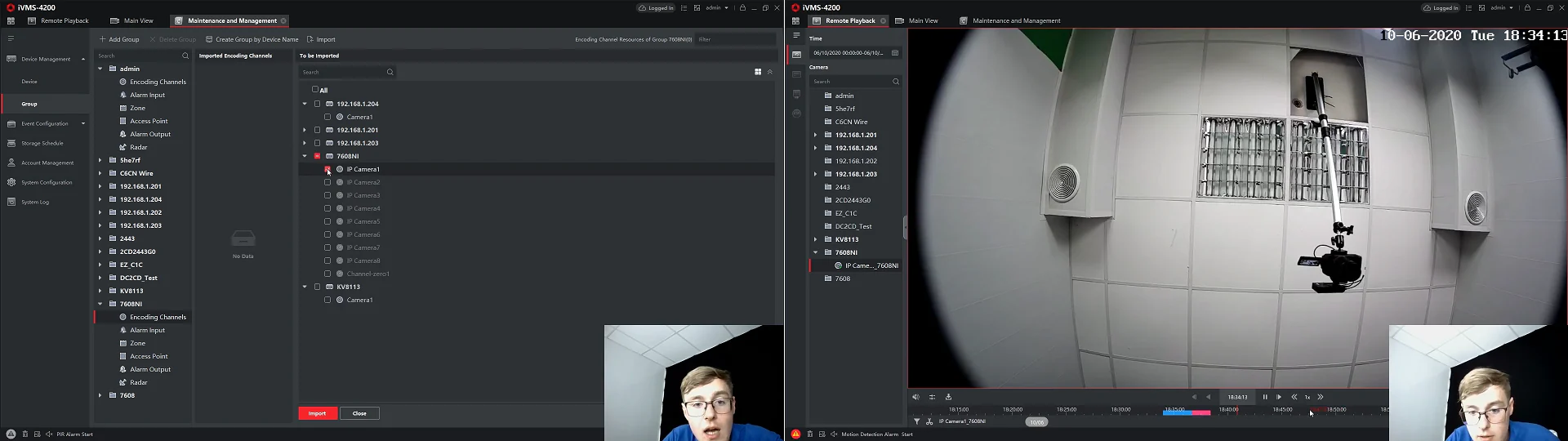Click search icon in To be Imported search

pos(390,72)
